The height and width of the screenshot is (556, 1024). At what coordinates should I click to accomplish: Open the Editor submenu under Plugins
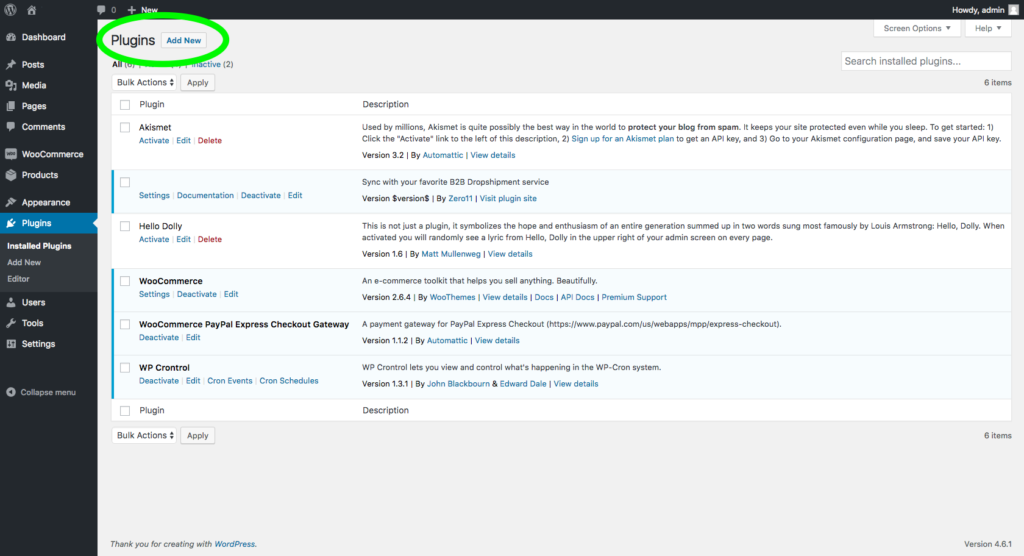point(18,279)
